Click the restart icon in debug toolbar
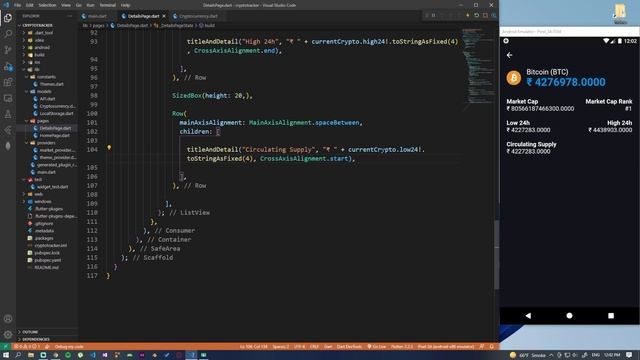 476,16
